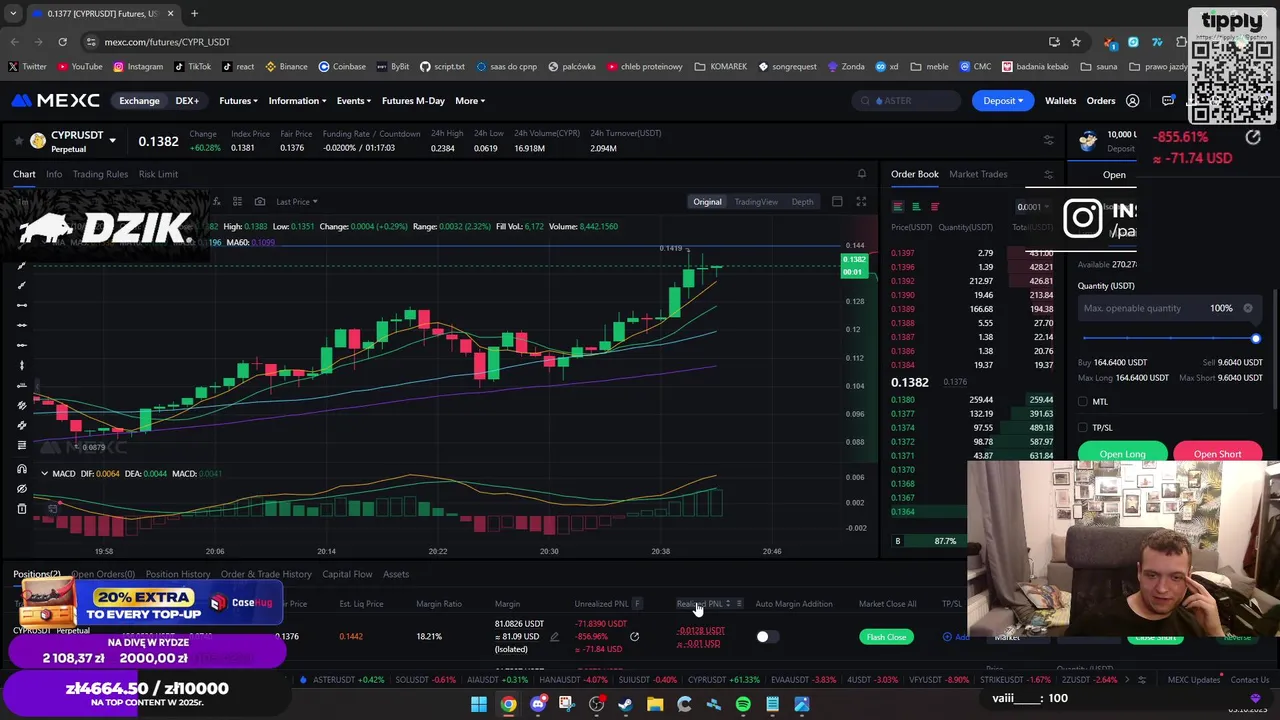This screenshot has height=720, width=1280.
Task: Open the chart alert bell icon
Action: 862,174
